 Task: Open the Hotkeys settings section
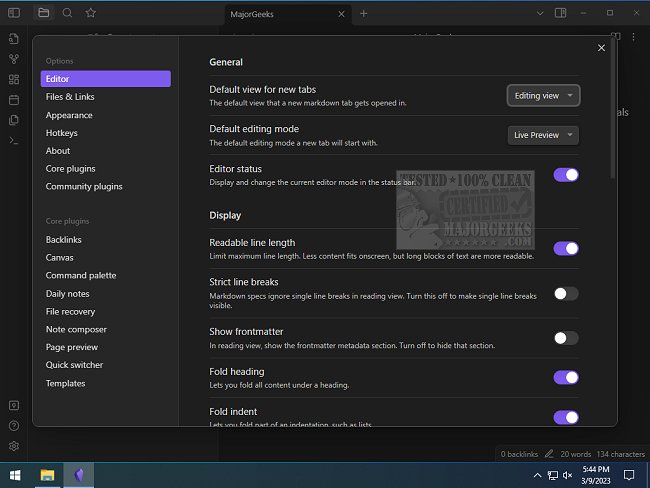click(x=61, y=133)
